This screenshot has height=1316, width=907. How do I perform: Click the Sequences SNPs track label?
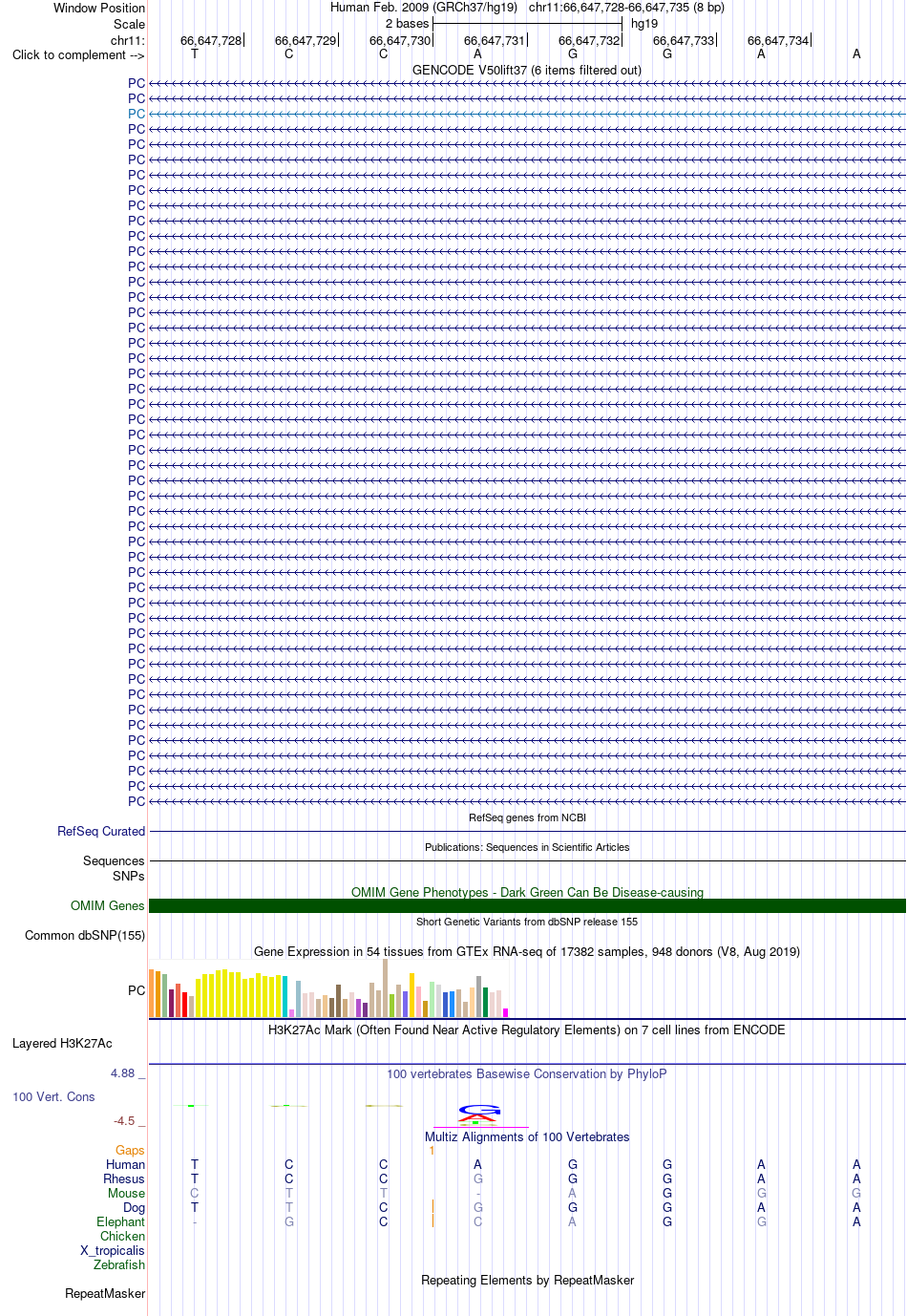tap(114, 868)
